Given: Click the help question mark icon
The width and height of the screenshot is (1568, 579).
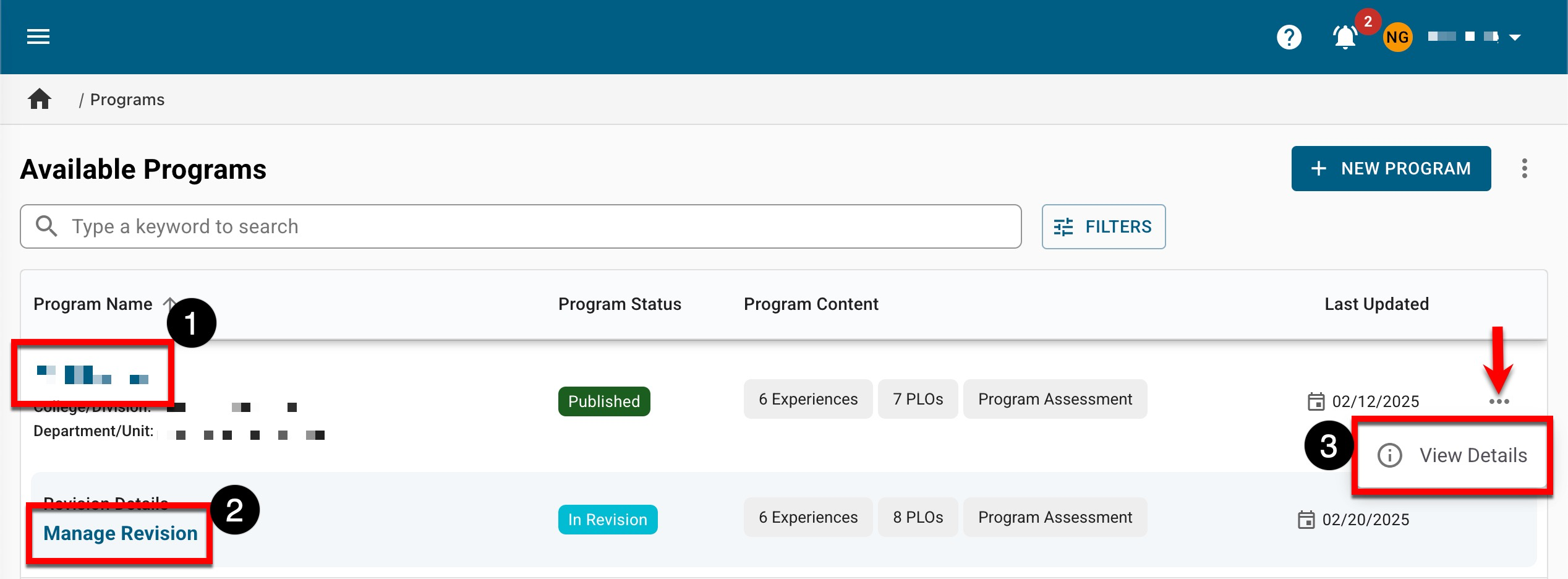Looking at the screenshot, I should (x=1289, y=37).
